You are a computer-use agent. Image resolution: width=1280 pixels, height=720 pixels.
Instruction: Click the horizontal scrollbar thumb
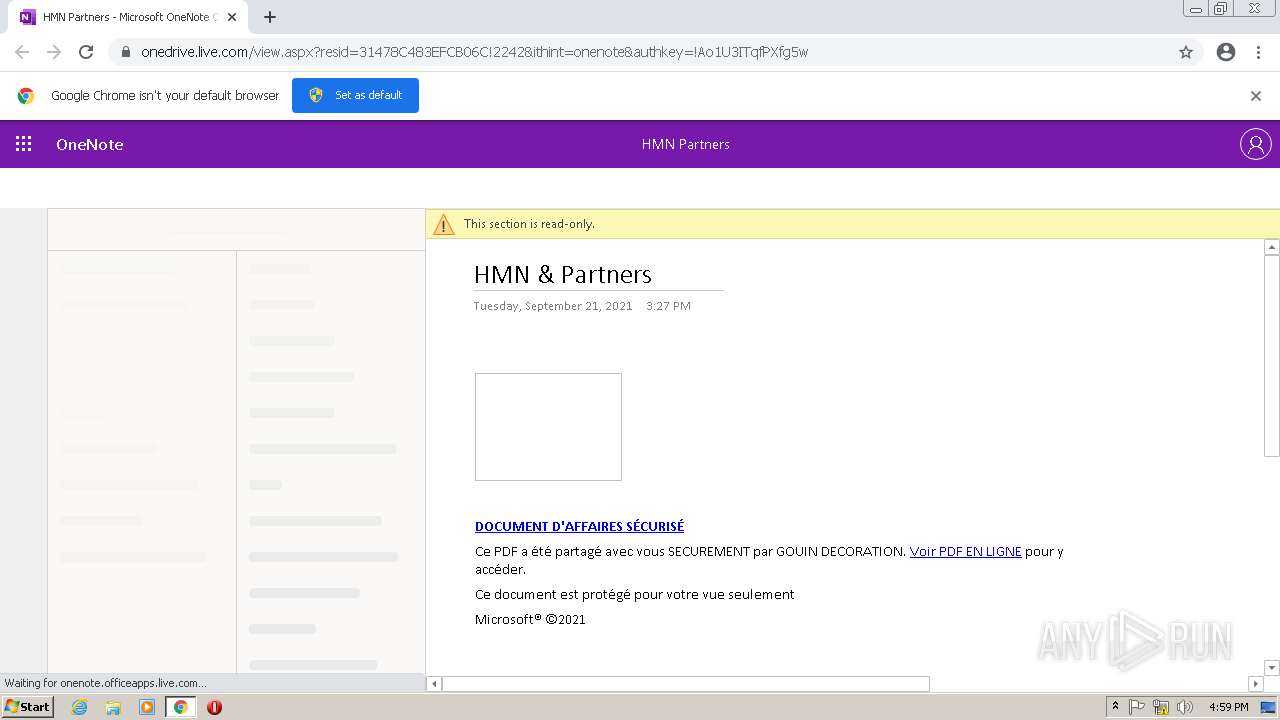(686, 684)
